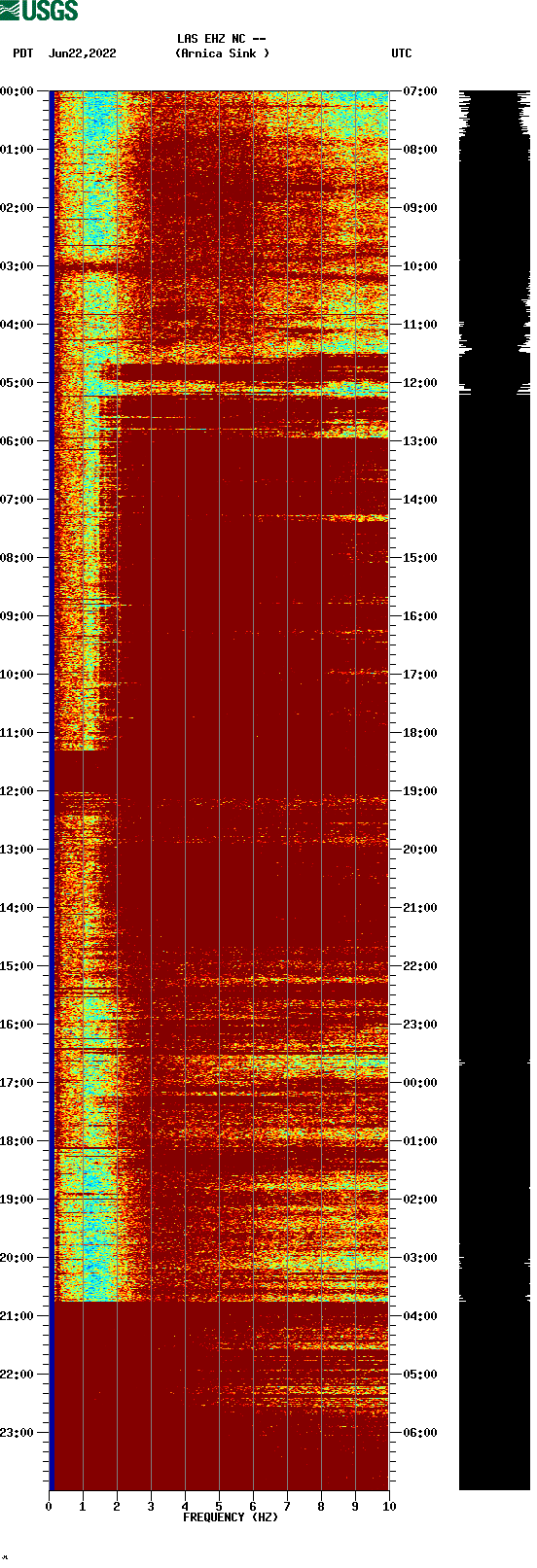This screenshot has width=537, height=1568.
Task: Click the '(Arnica Sink )' station name
Action: point(222,53)
